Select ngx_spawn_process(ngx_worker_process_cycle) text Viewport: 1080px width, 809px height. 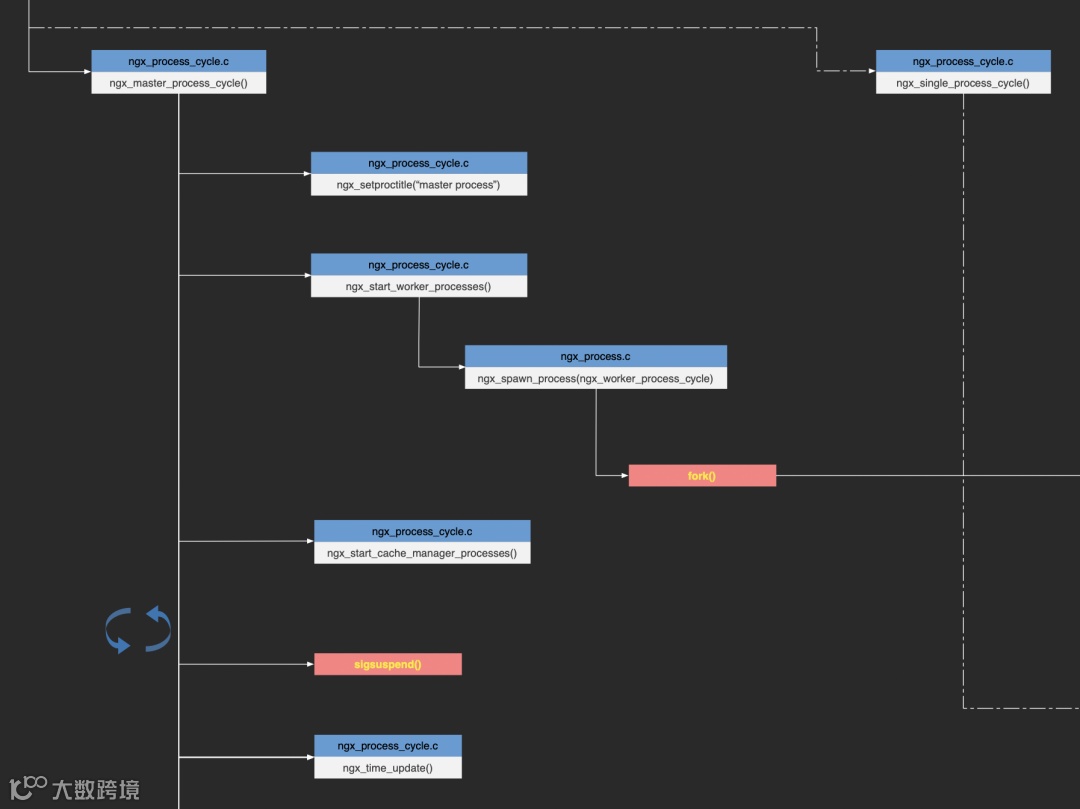(595, 379)
